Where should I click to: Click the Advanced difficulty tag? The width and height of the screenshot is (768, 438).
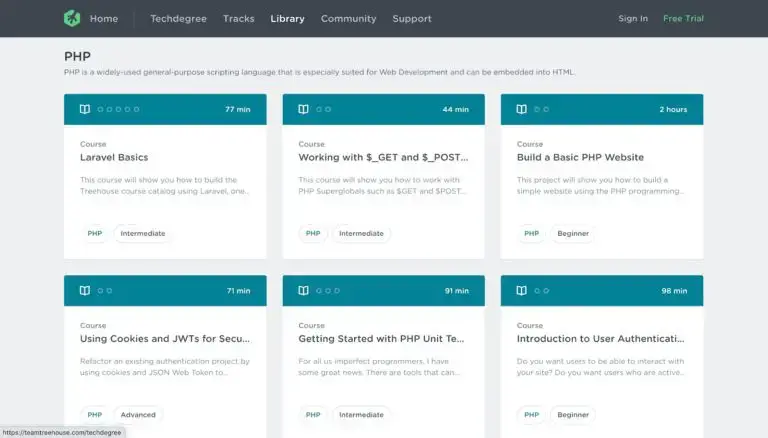138,414
